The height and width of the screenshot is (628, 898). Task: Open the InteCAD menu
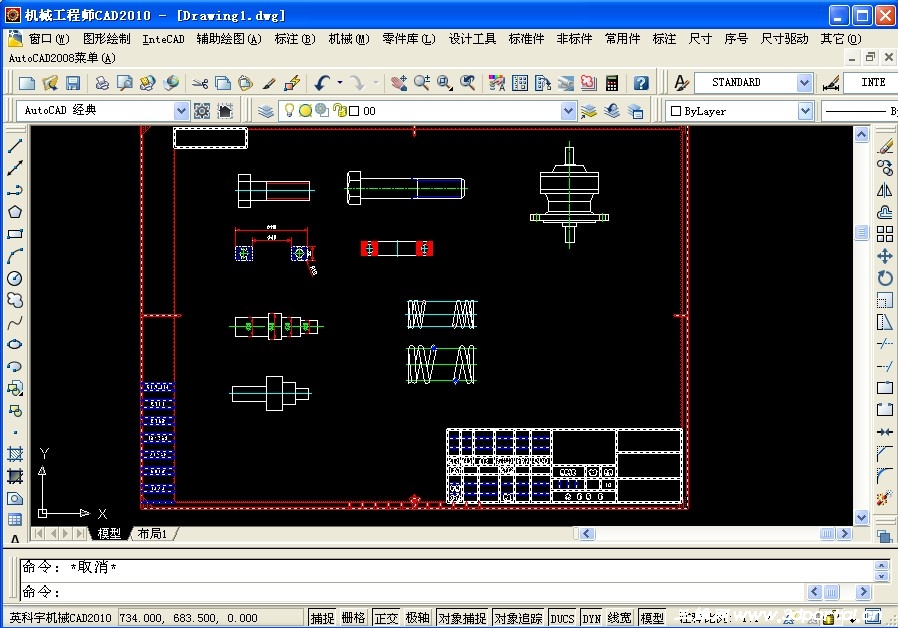tap(163, 39)
